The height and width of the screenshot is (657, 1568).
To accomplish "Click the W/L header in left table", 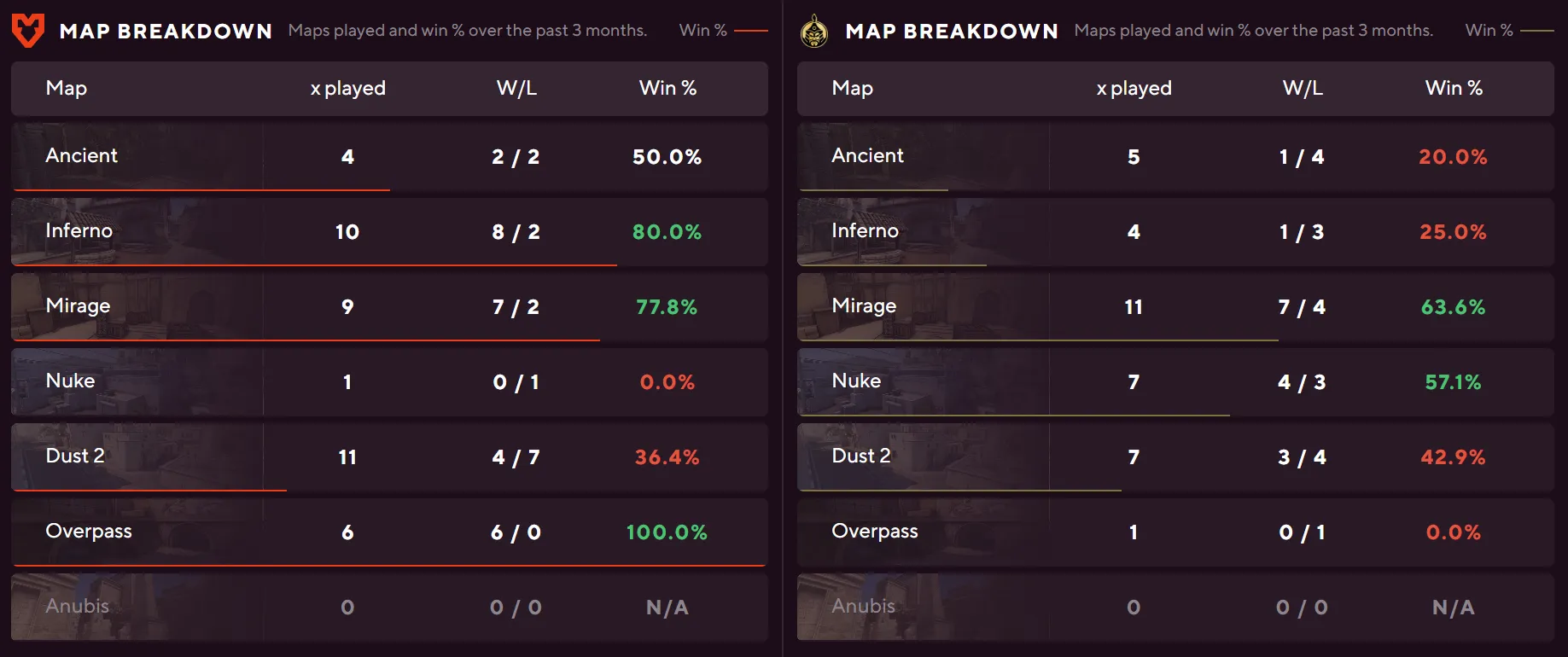I will pos(516,88).
